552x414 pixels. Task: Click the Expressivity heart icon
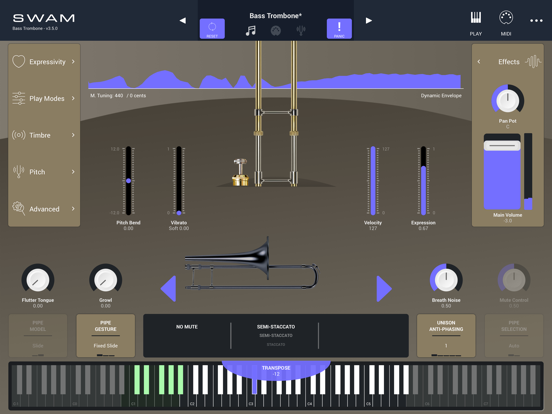click(x=19, y=62)
